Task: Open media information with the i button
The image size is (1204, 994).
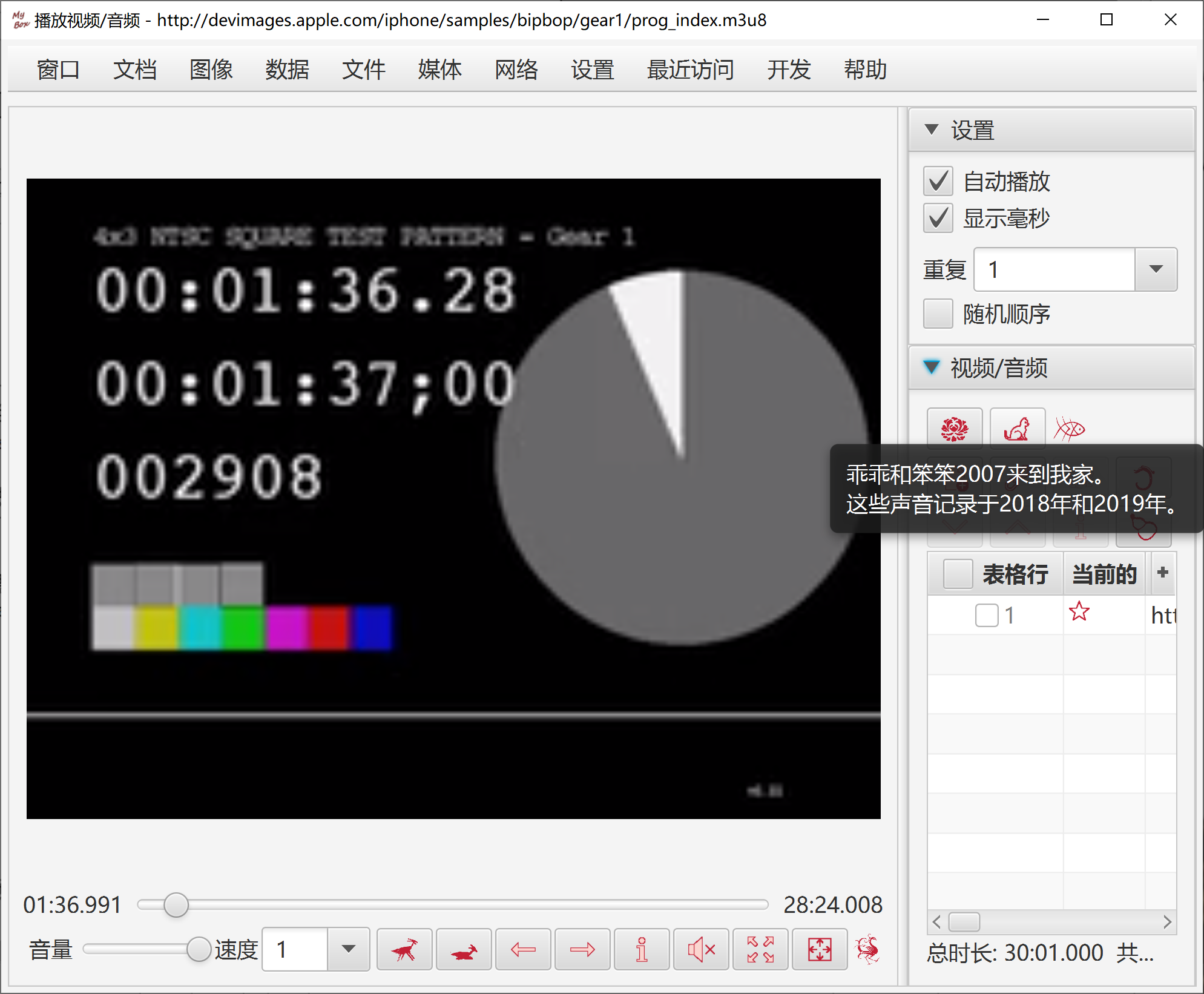Action: pos(642,949)
